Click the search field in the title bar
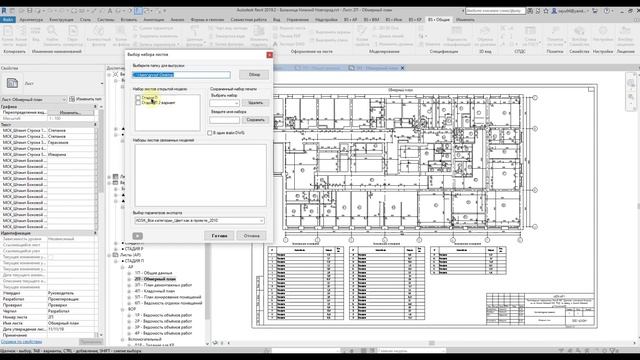This screenshot has height=360, width=640. point(495,11)
